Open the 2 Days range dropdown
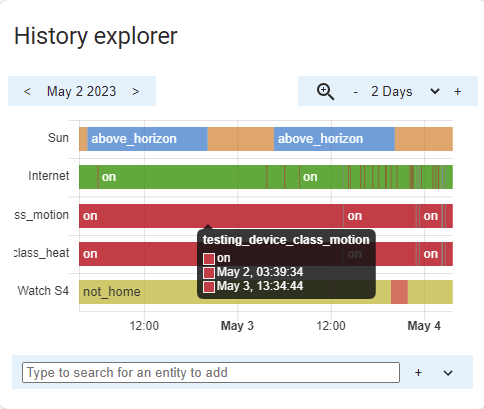 (x=435, y=91)
